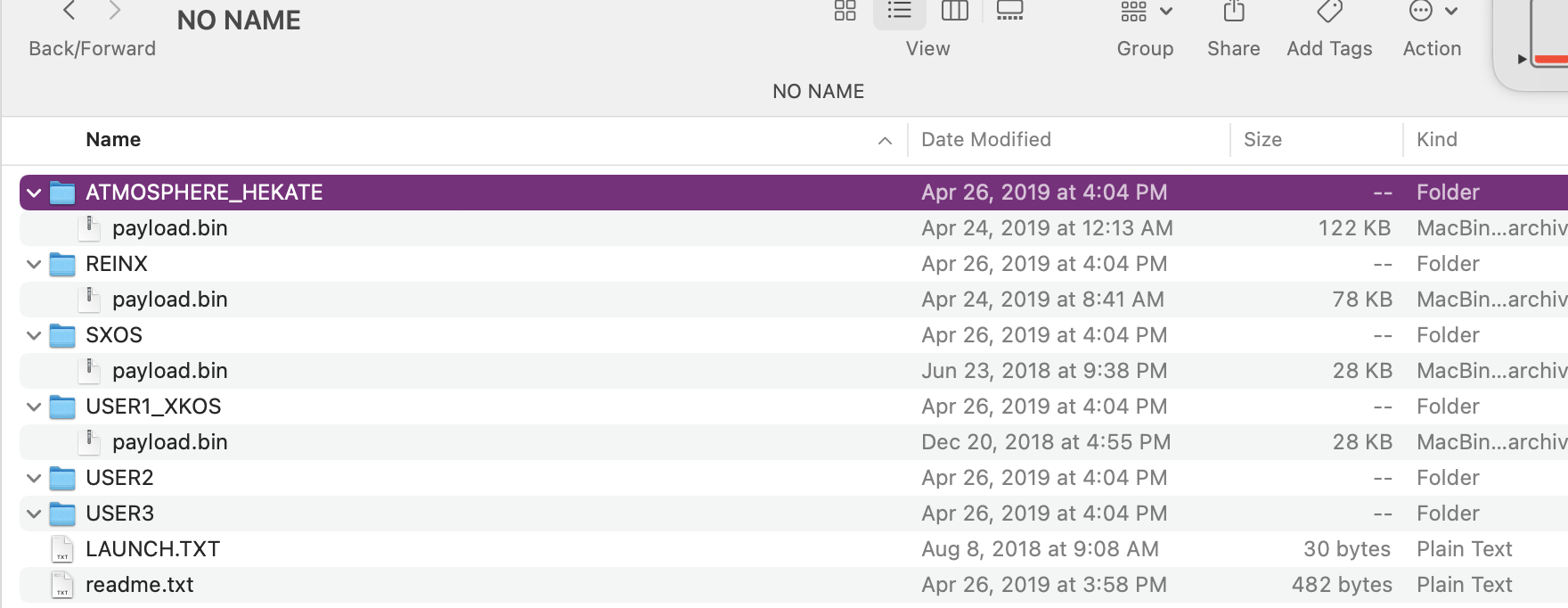Click the readme.txt file name
The height and width of the screenshot is (608, 1568).
click(x=140, y=585)
